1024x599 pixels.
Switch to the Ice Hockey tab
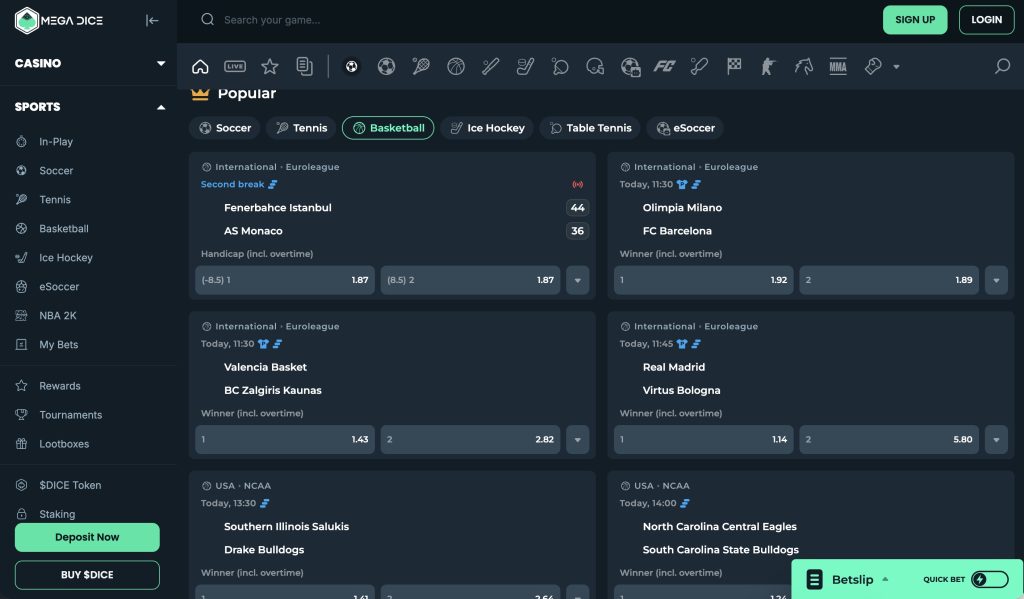click(x=487, y=128)
